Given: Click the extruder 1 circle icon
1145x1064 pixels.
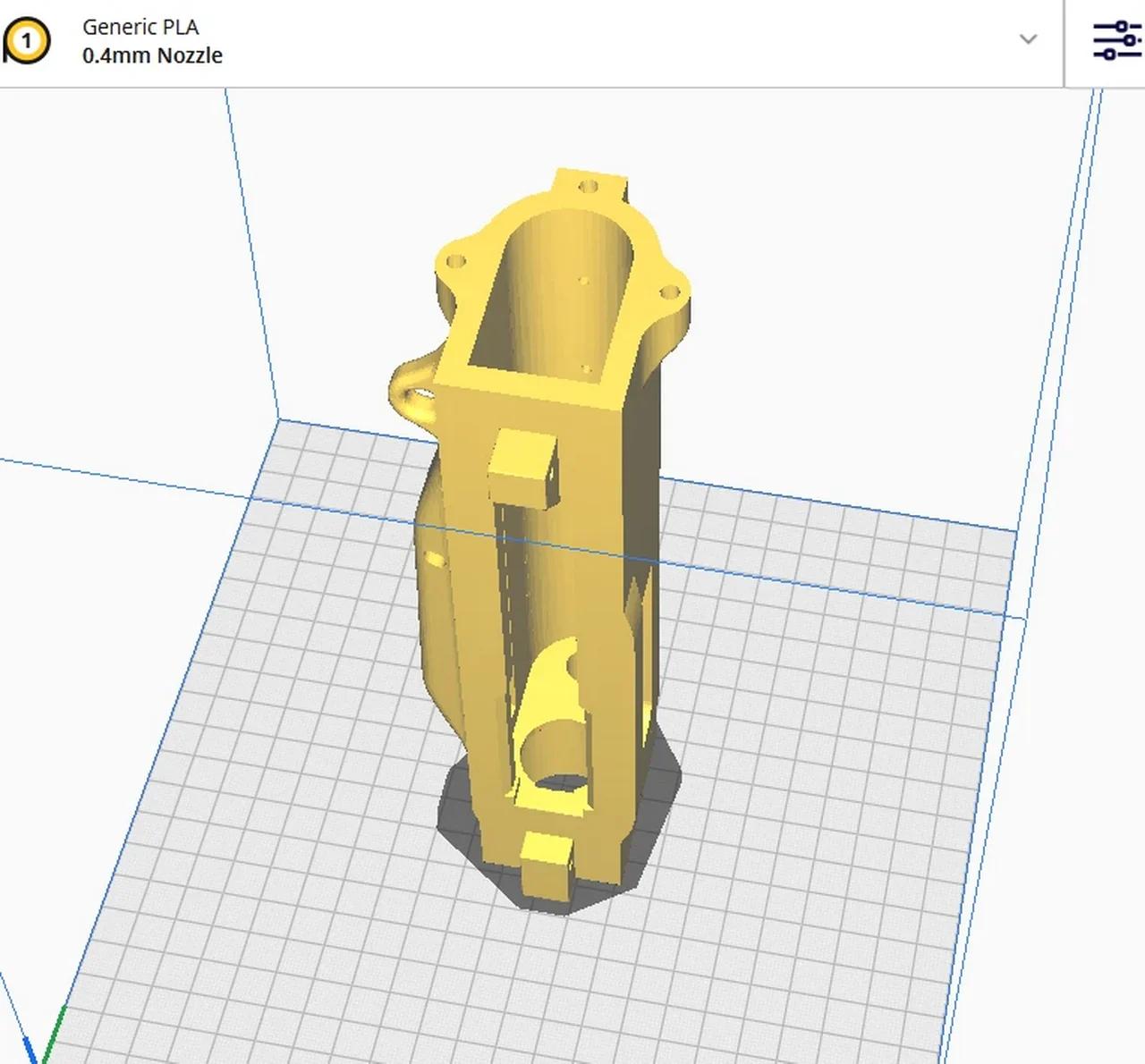Looking at the screenshot, I should pyautogui.click(x=27, y=41).
